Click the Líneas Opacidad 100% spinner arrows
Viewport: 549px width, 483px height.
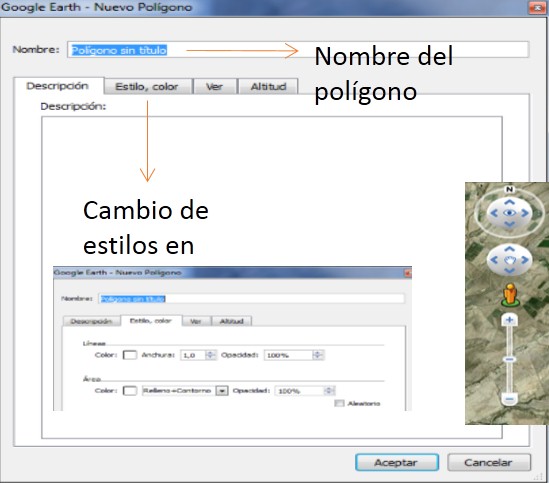[x=318, y=355]
